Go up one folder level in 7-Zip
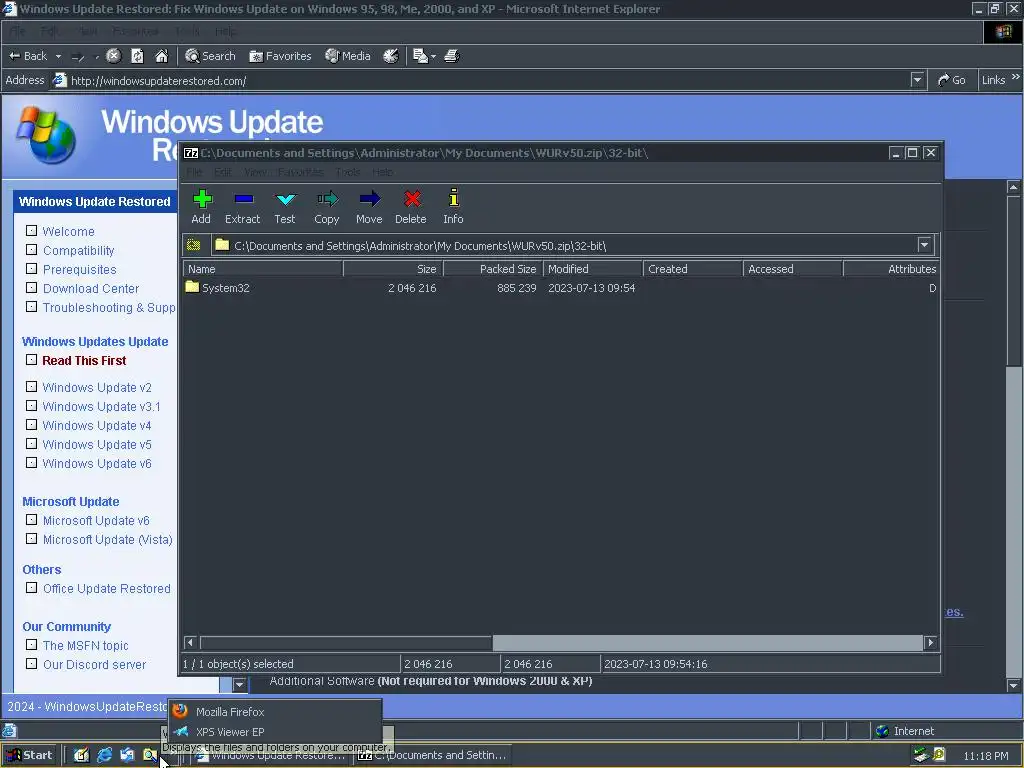1024x768 pixels. 194,245
